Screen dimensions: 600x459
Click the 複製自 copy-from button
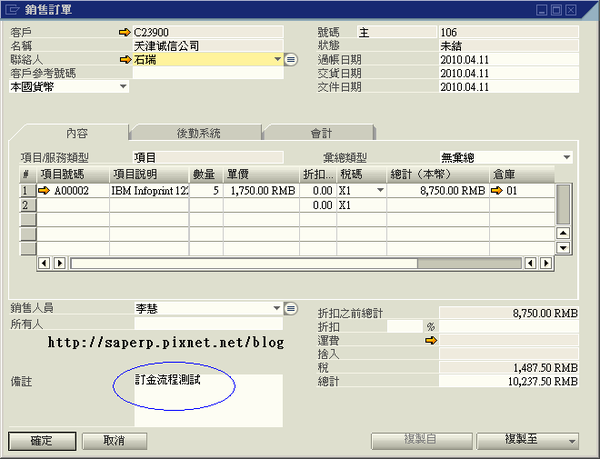(x=421, y=441)
